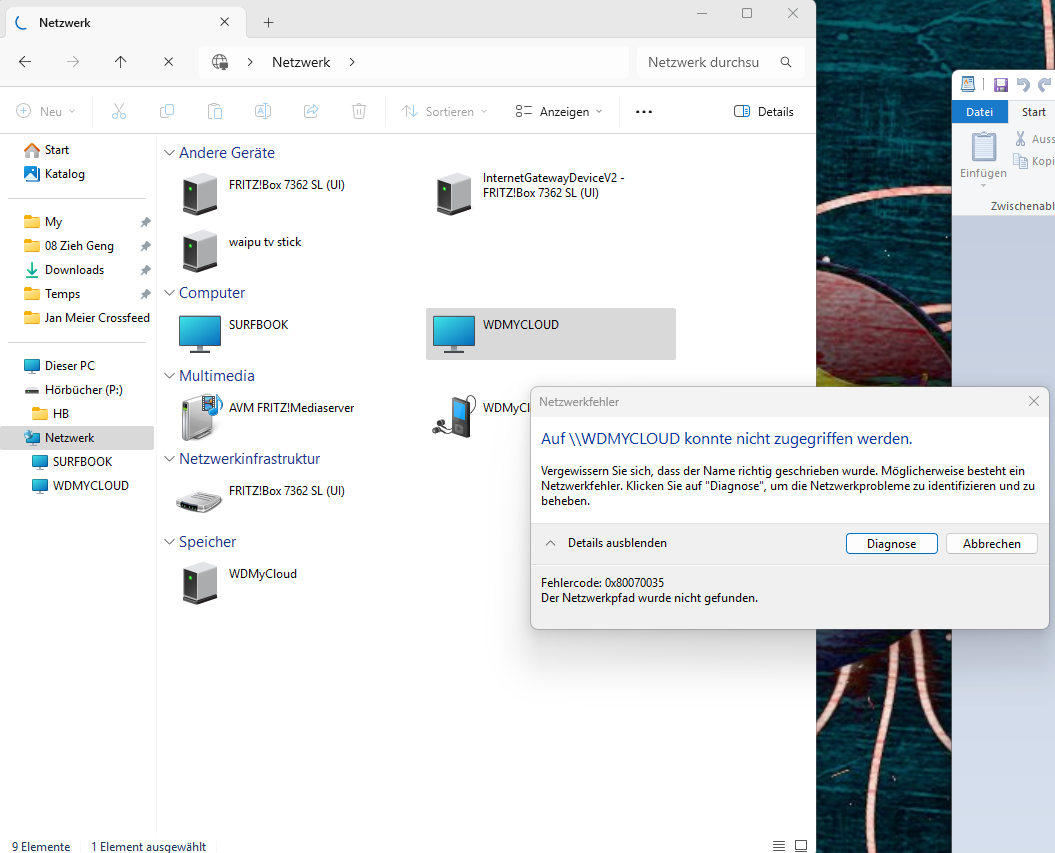
Task: Go back using the back arrow
Action: (x=25, y=62)
